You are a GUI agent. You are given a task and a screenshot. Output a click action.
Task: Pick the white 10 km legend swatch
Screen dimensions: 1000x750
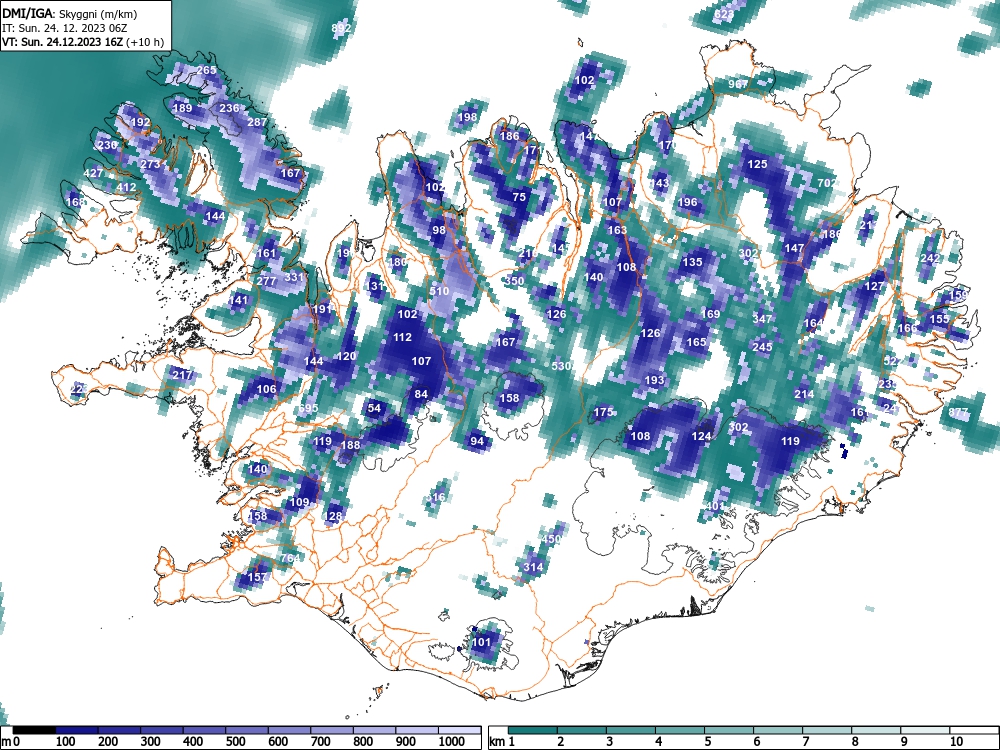[973, 730]
